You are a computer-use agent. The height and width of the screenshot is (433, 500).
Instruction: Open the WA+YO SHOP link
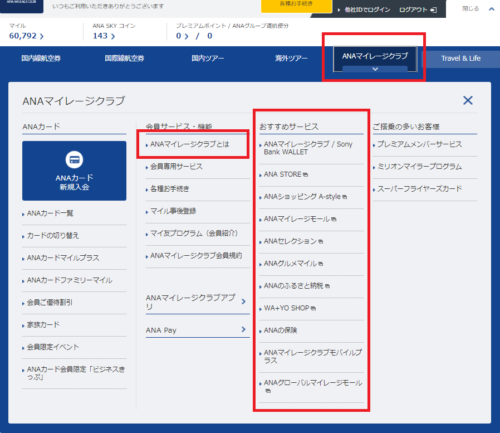click(289, 308)
